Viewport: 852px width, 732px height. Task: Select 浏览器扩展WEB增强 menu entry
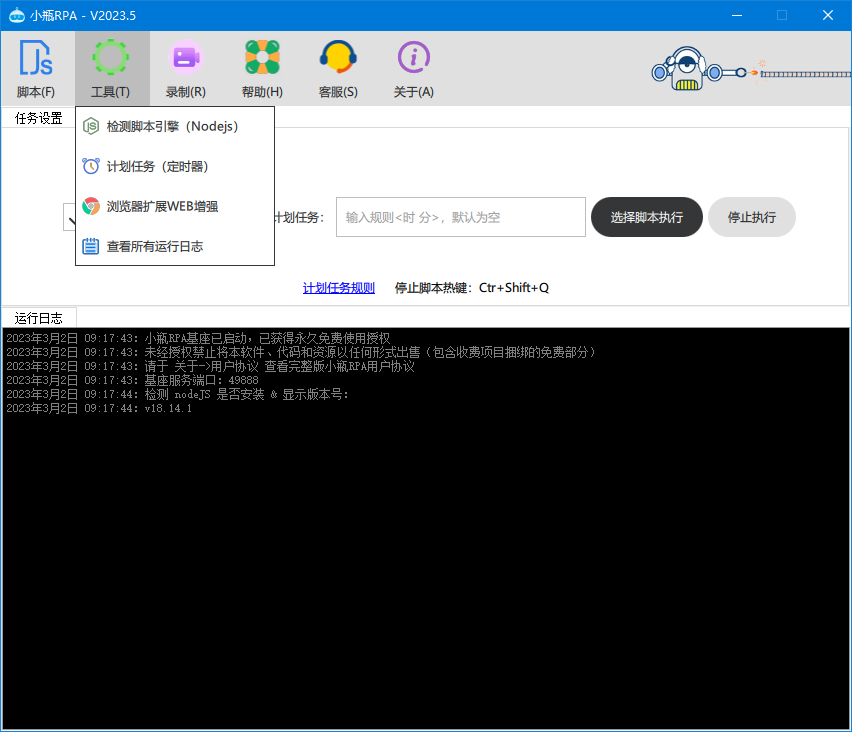[x=175, y=207]
